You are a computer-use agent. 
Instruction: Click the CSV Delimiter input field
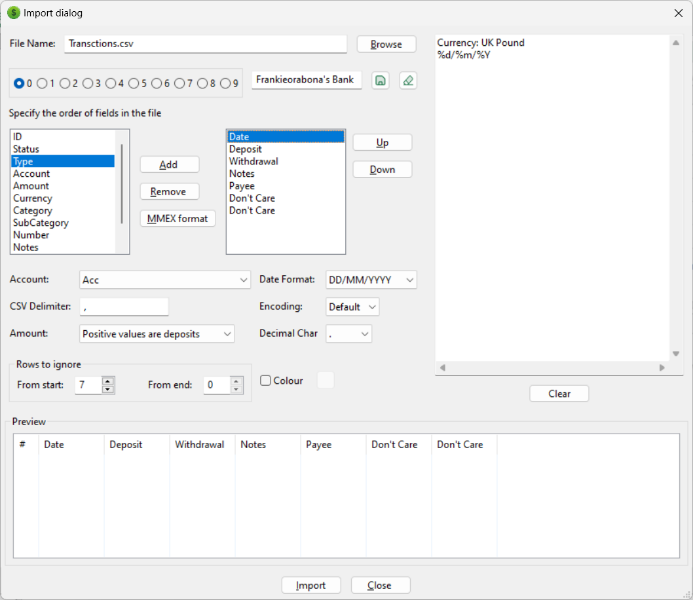124,307
